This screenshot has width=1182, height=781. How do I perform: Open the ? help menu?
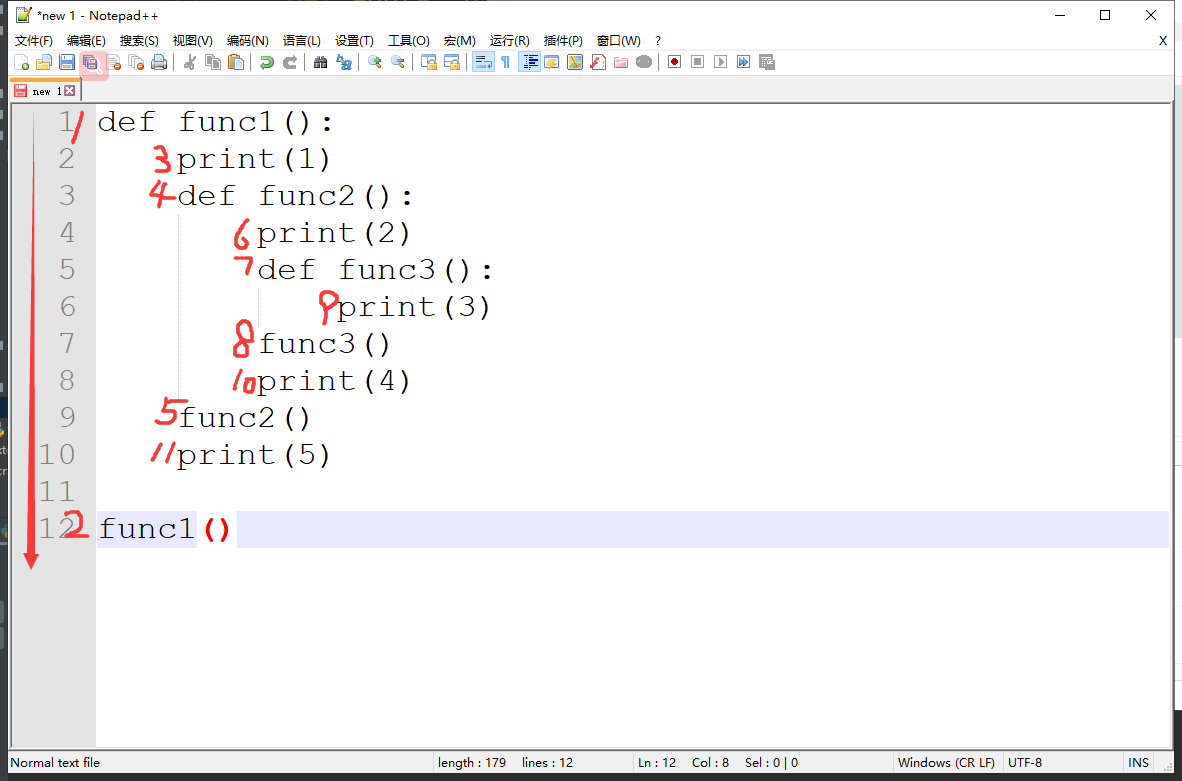click(658, 41)
